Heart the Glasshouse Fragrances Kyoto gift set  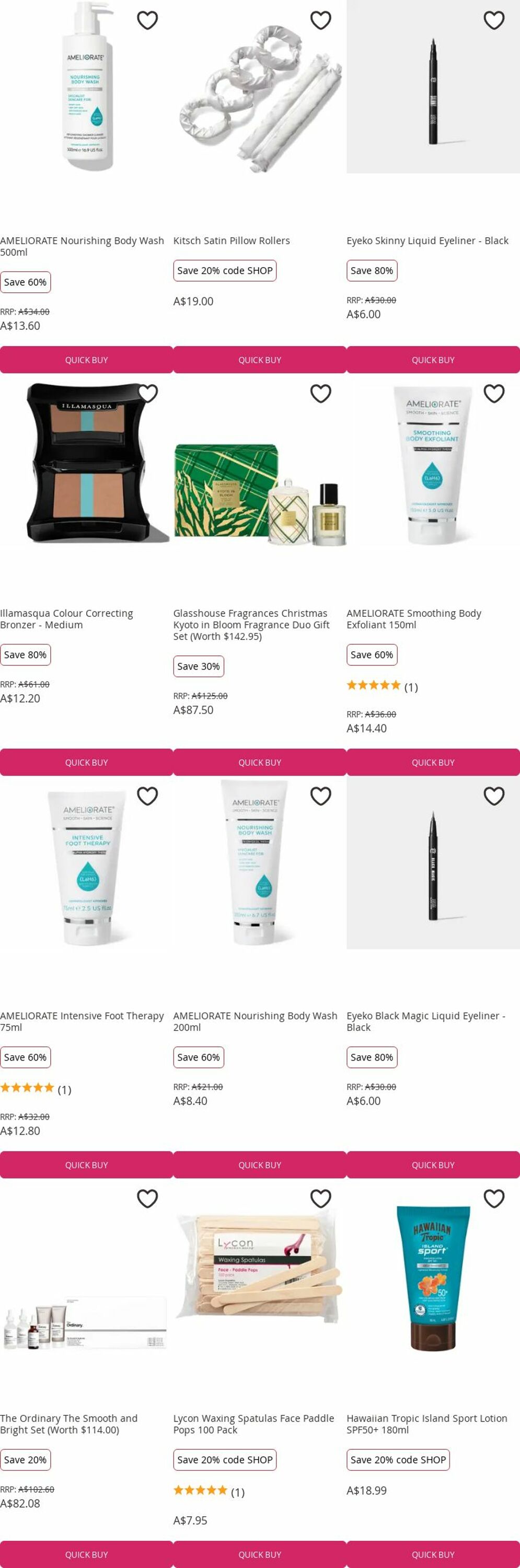click(x=321, y=394)
